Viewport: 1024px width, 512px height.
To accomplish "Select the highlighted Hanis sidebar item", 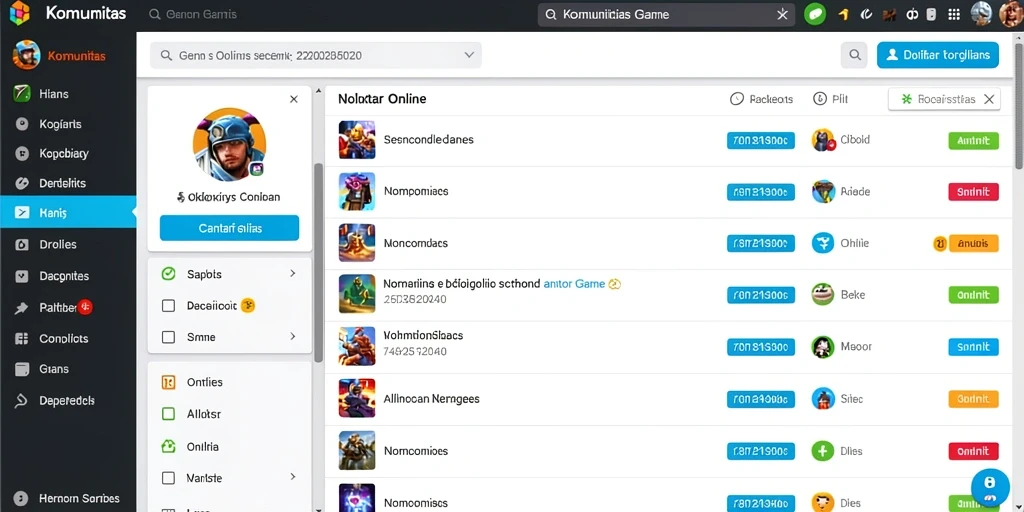I will [68, 212].
